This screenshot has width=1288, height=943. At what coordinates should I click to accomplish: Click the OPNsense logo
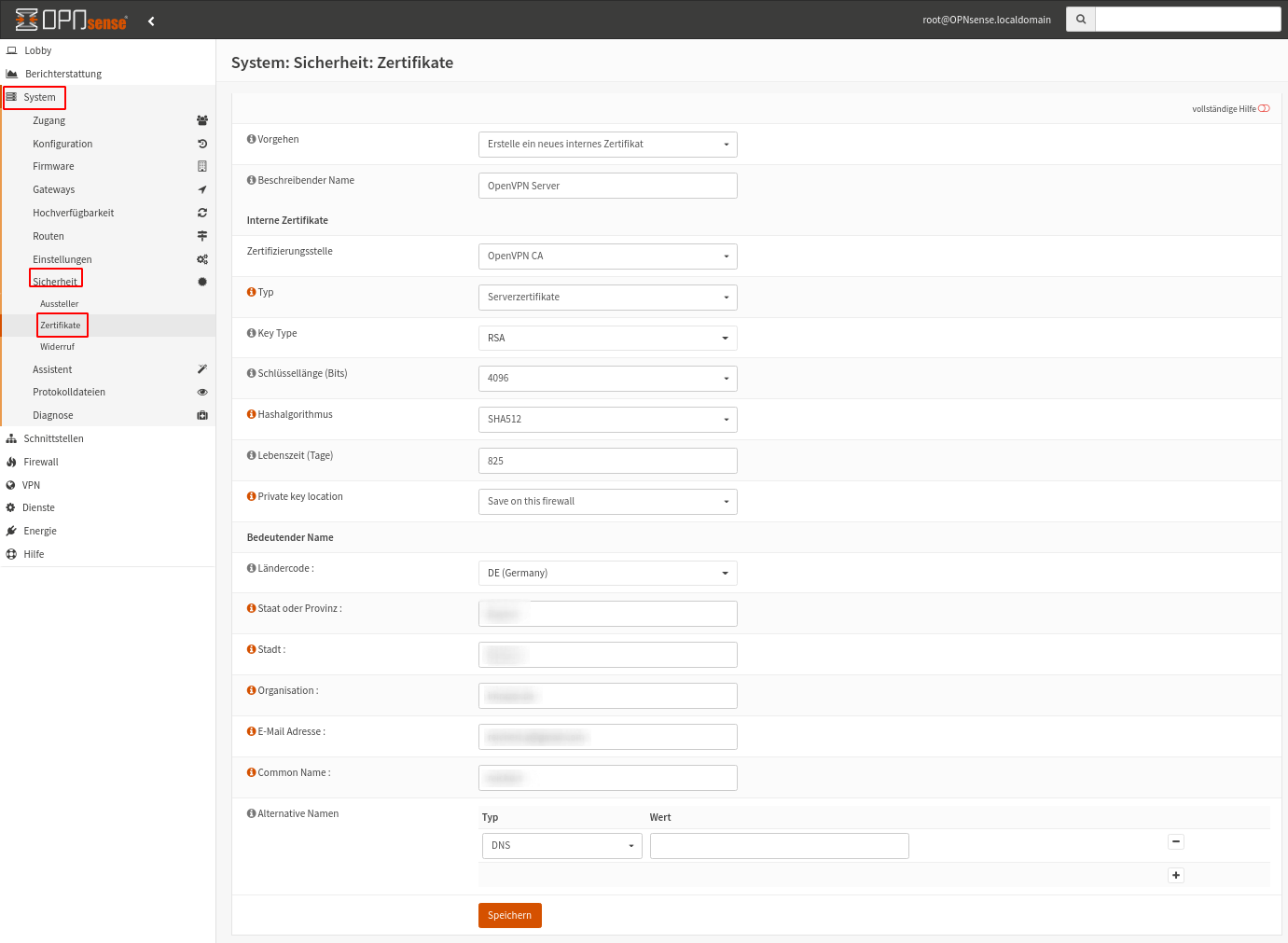pos(72,20)
